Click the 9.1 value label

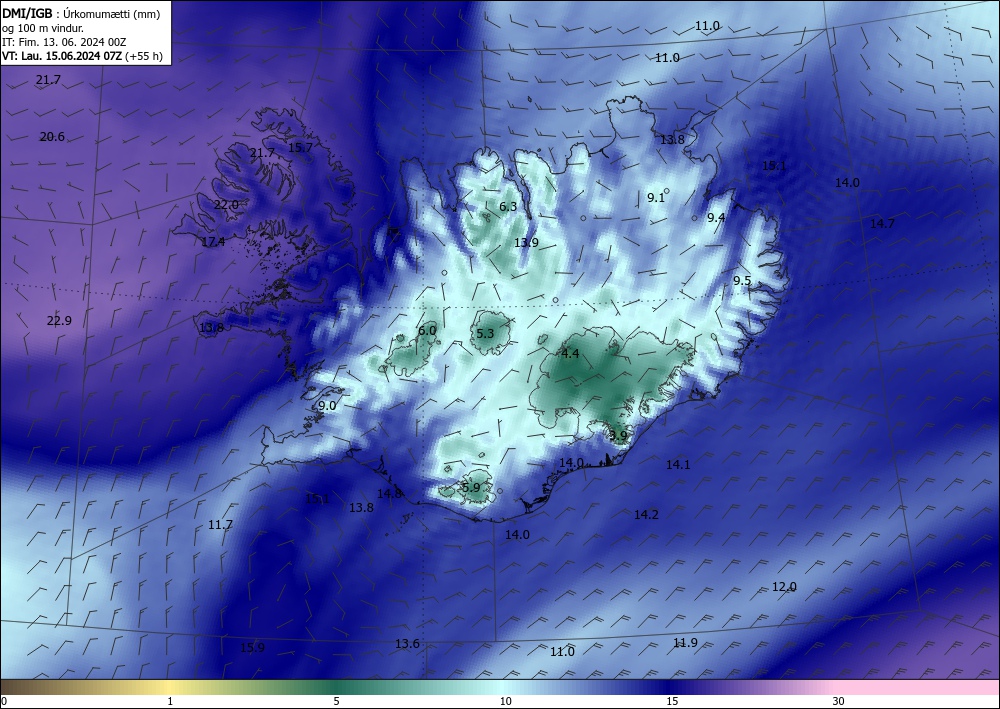point(656,198)
